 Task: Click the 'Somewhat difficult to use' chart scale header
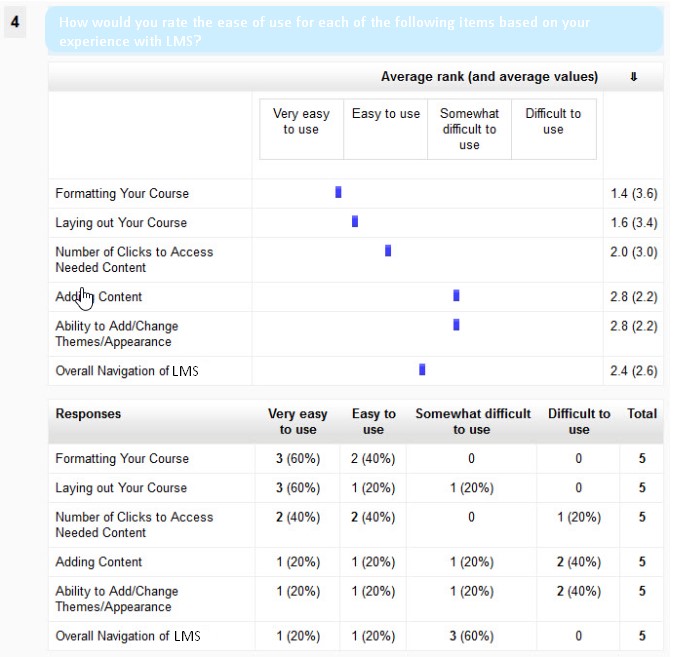[x=469, y=129]
